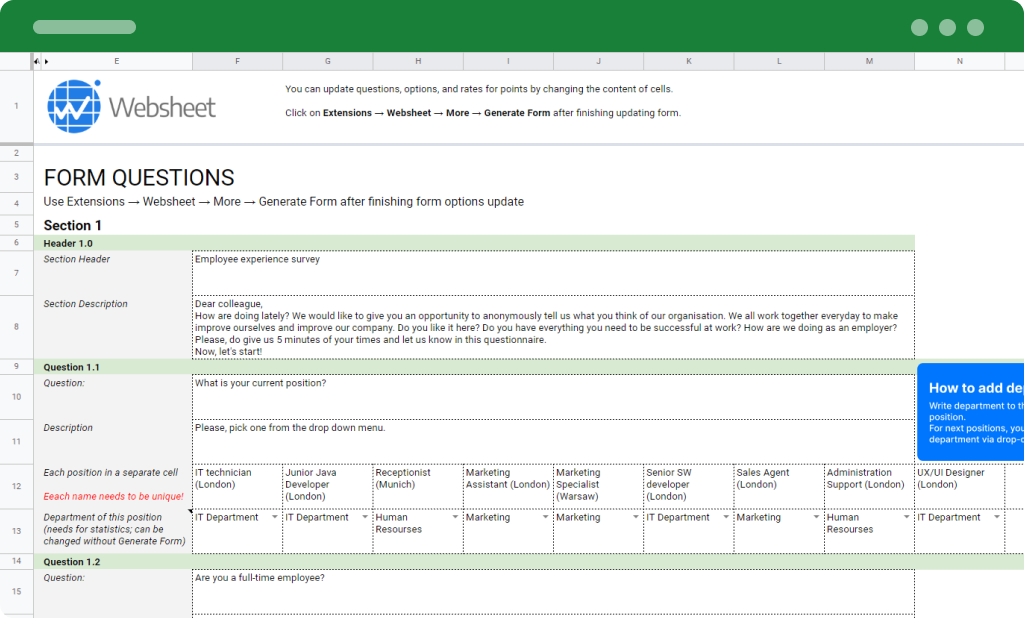Screen dimensions: 1024x618
Task: Select row 7 header
Action: coord(16,273)
